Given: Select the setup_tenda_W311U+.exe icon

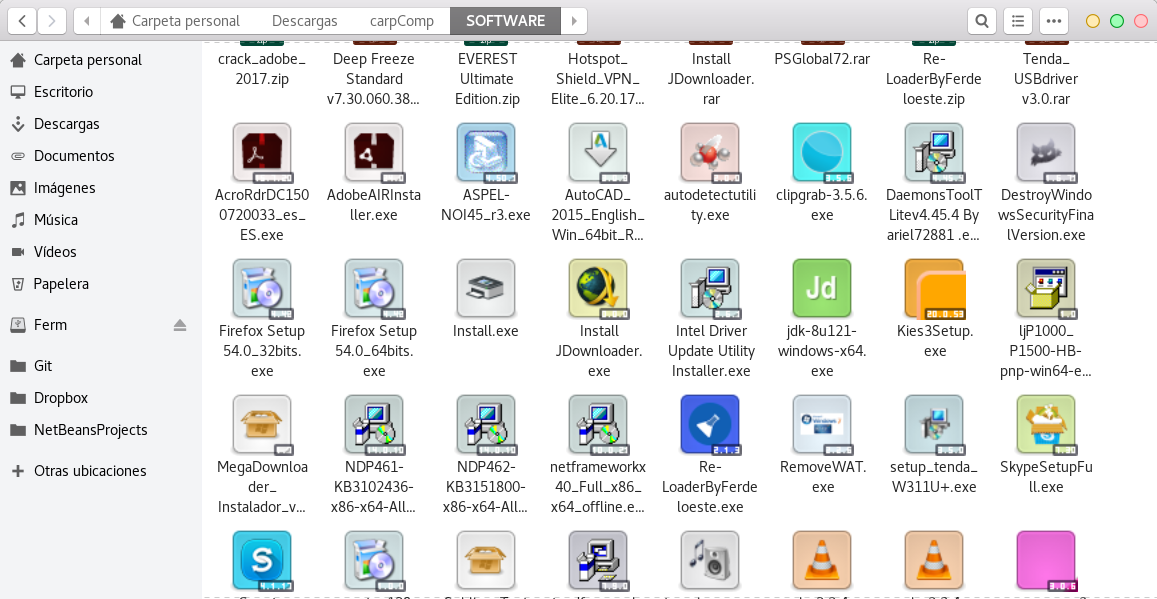Looking at the screenshot, I should 934,424.
